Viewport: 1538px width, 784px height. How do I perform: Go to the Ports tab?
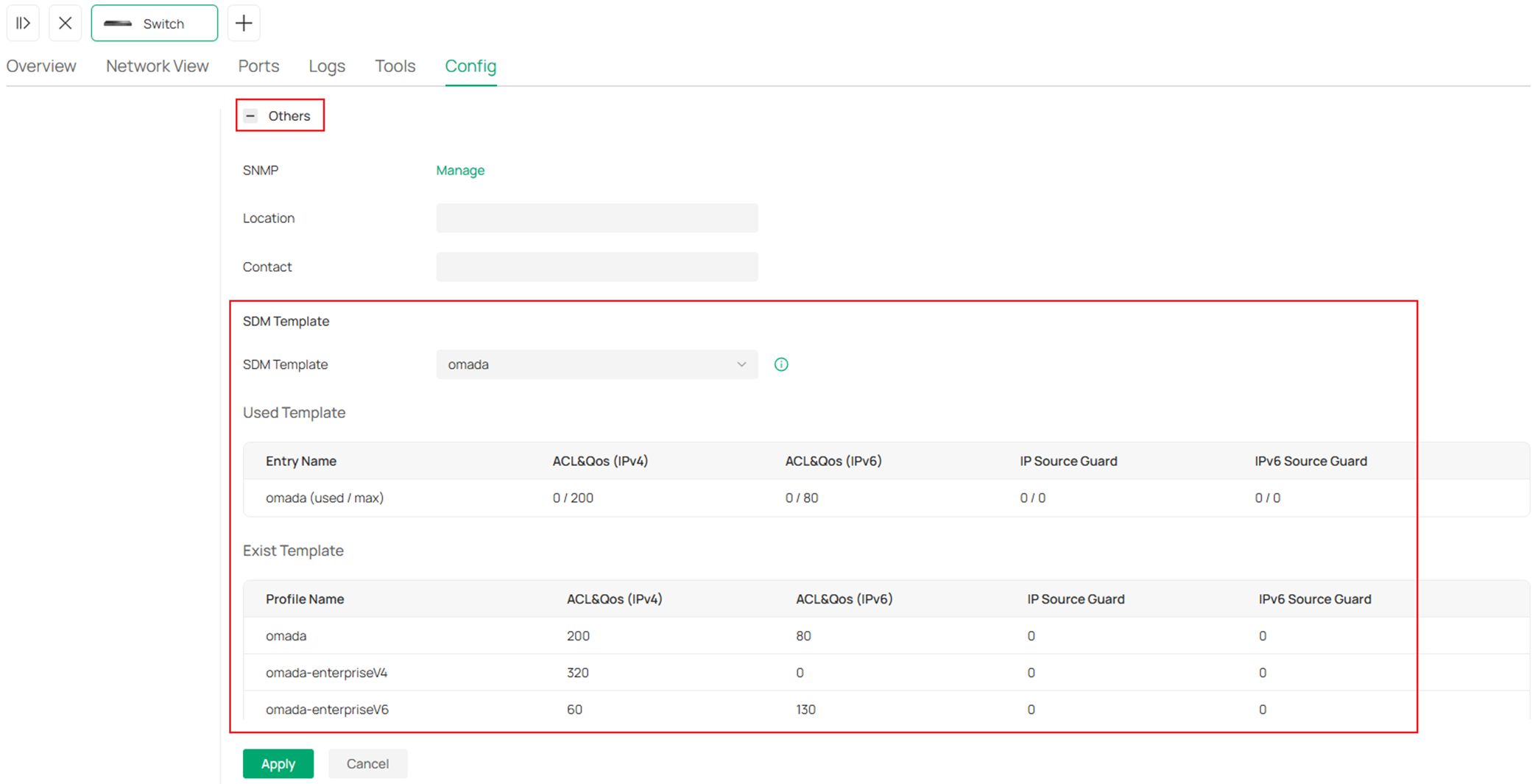(x=258, y=66)
